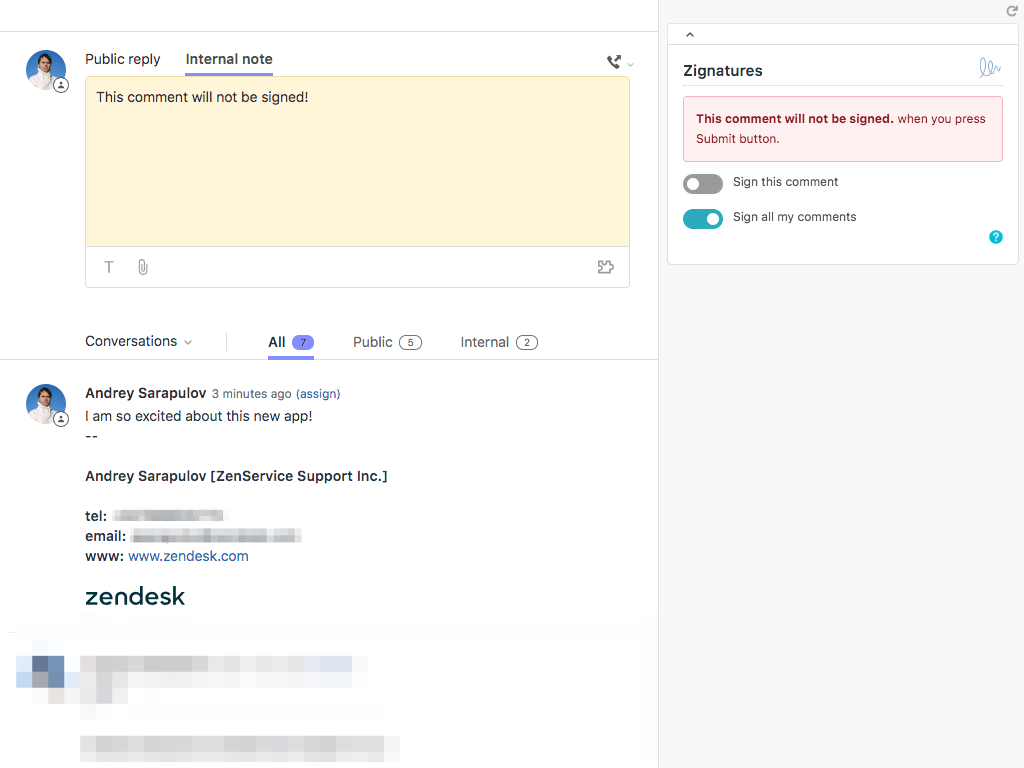Click the refresh apps icon
The image size is (1024, 768).
click(x=1011, y=11)
